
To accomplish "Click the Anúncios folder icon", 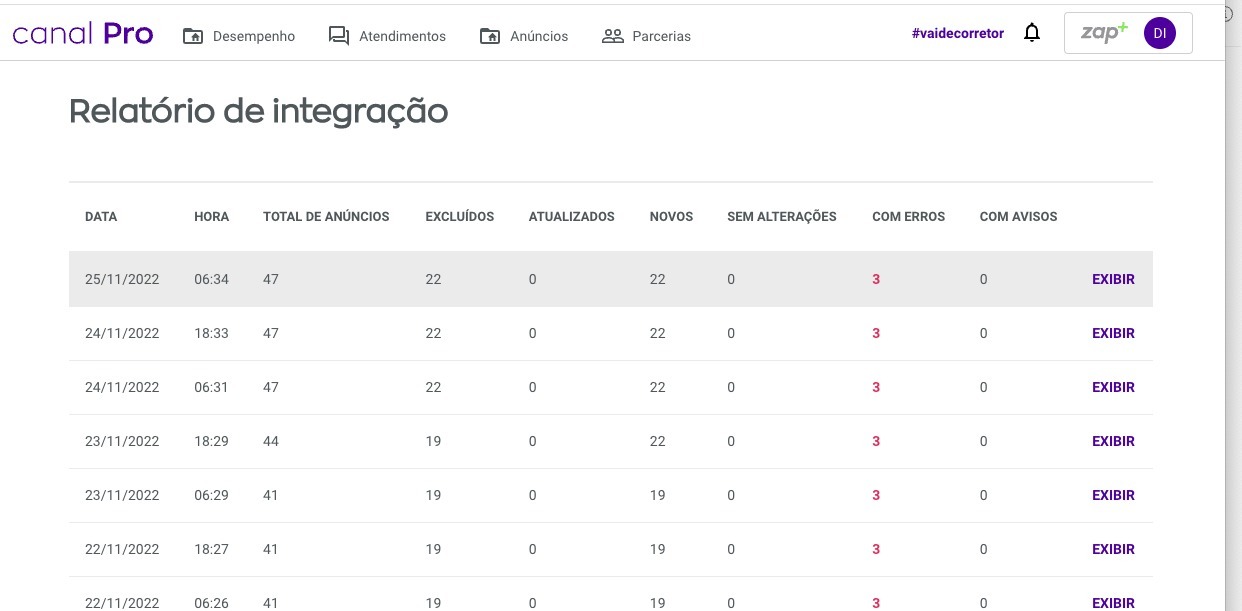I will pyautogui.click(x=490, y=36).
